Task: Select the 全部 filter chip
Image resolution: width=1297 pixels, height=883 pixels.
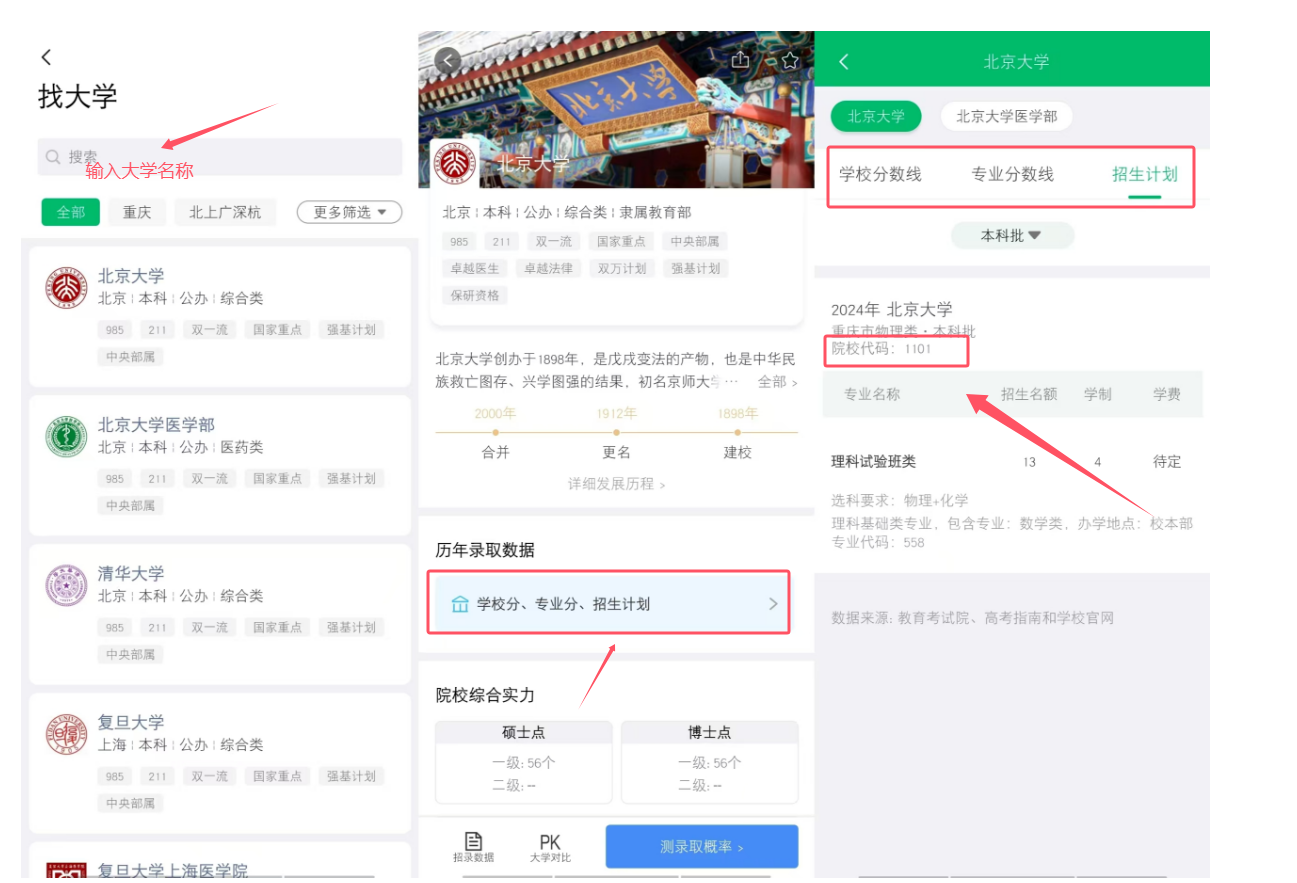Action: coord(70,212)
